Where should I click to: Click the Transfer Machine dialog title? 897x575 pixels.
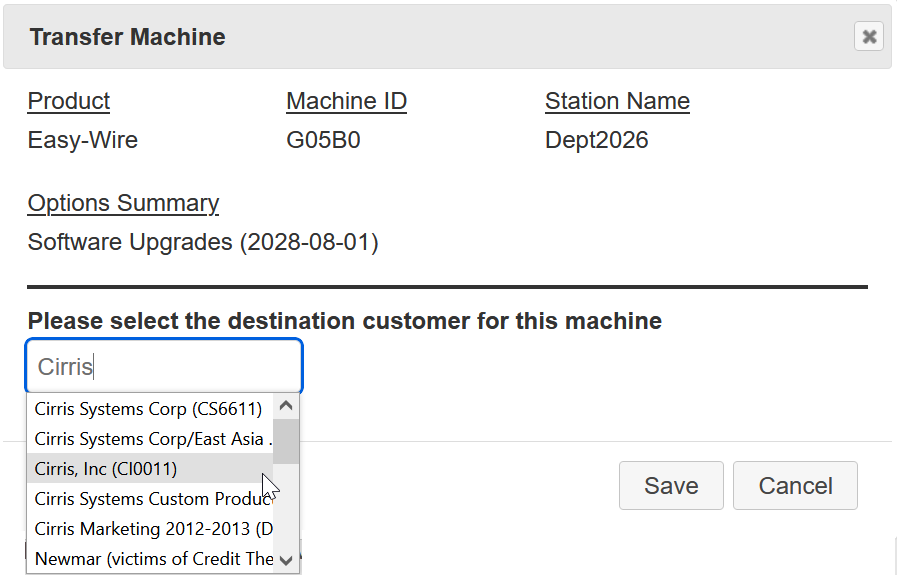click(128, 37)
